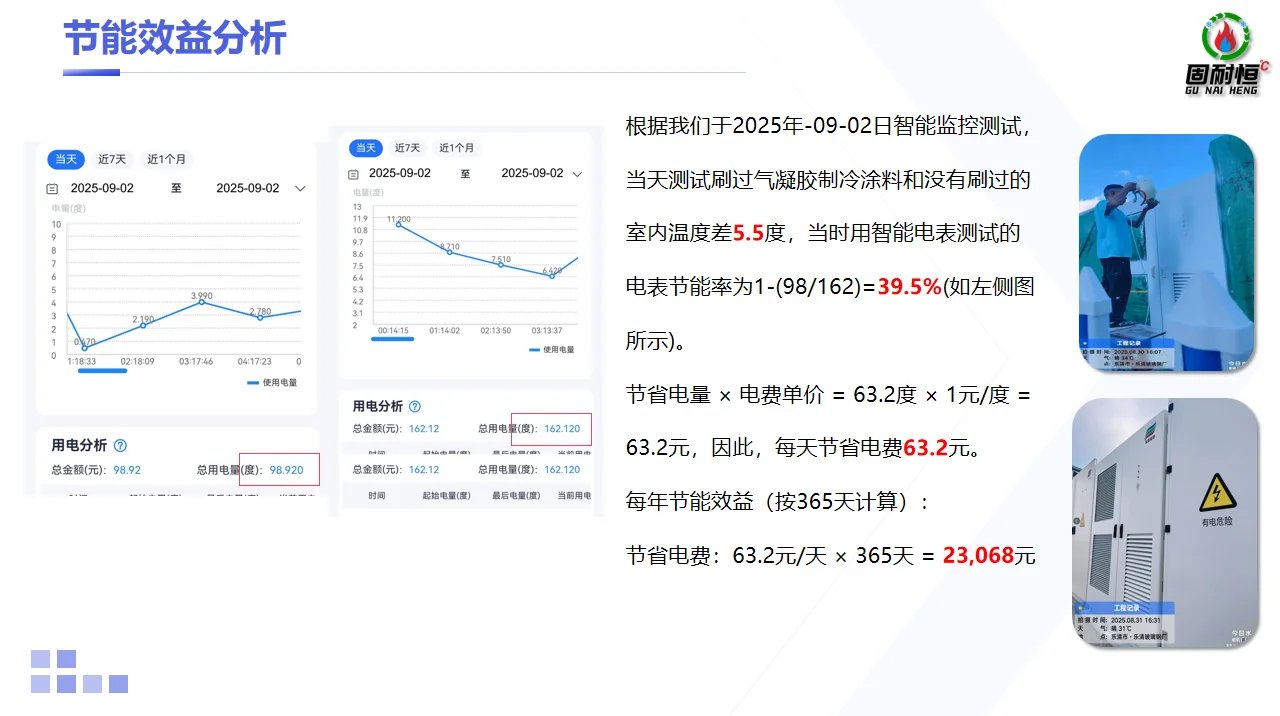Click the highlighted 162.120 total usage value
This screenshot has height=716, width=1280.
point(562,428)
